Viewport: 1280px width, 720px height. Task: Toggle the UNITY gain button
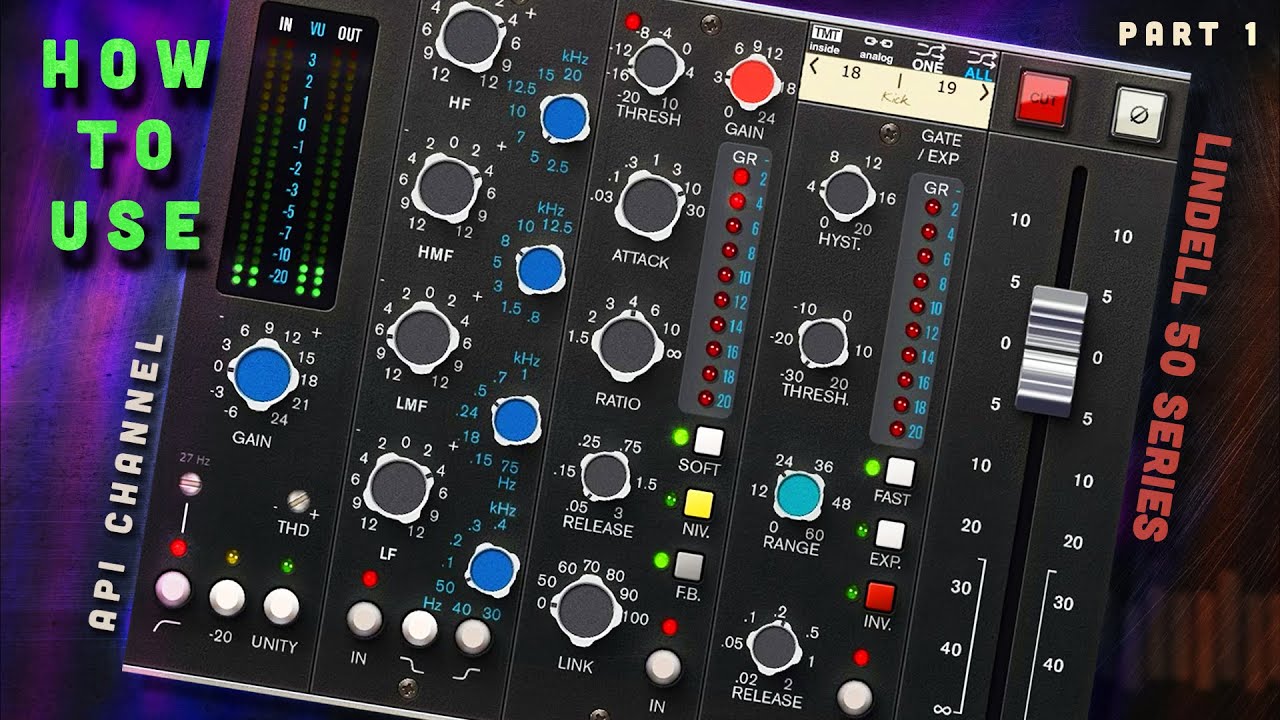(x=281, y=606)
